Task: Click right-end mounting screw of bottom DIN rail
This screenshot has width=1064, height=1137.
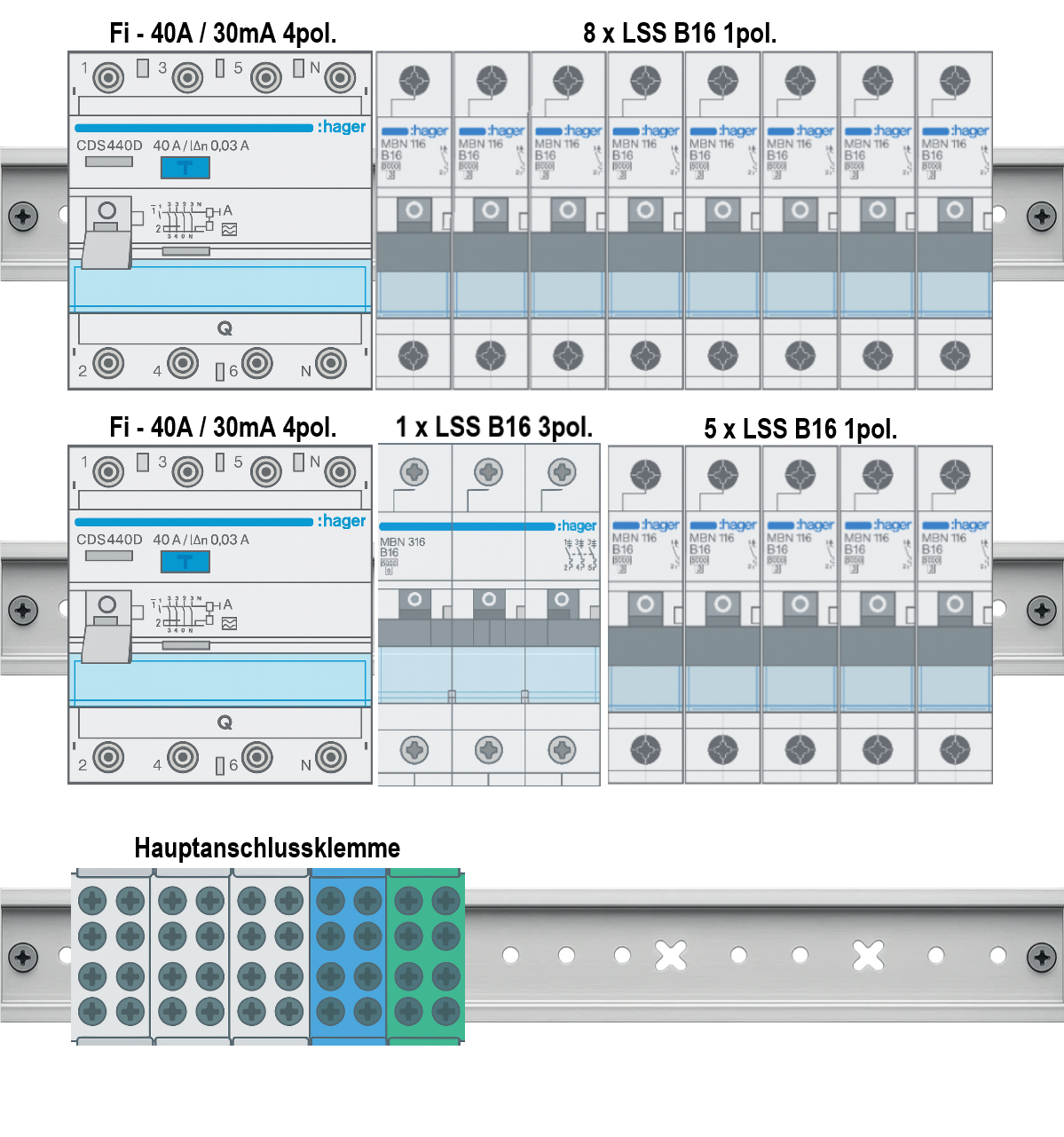Action: point(1041,957)
